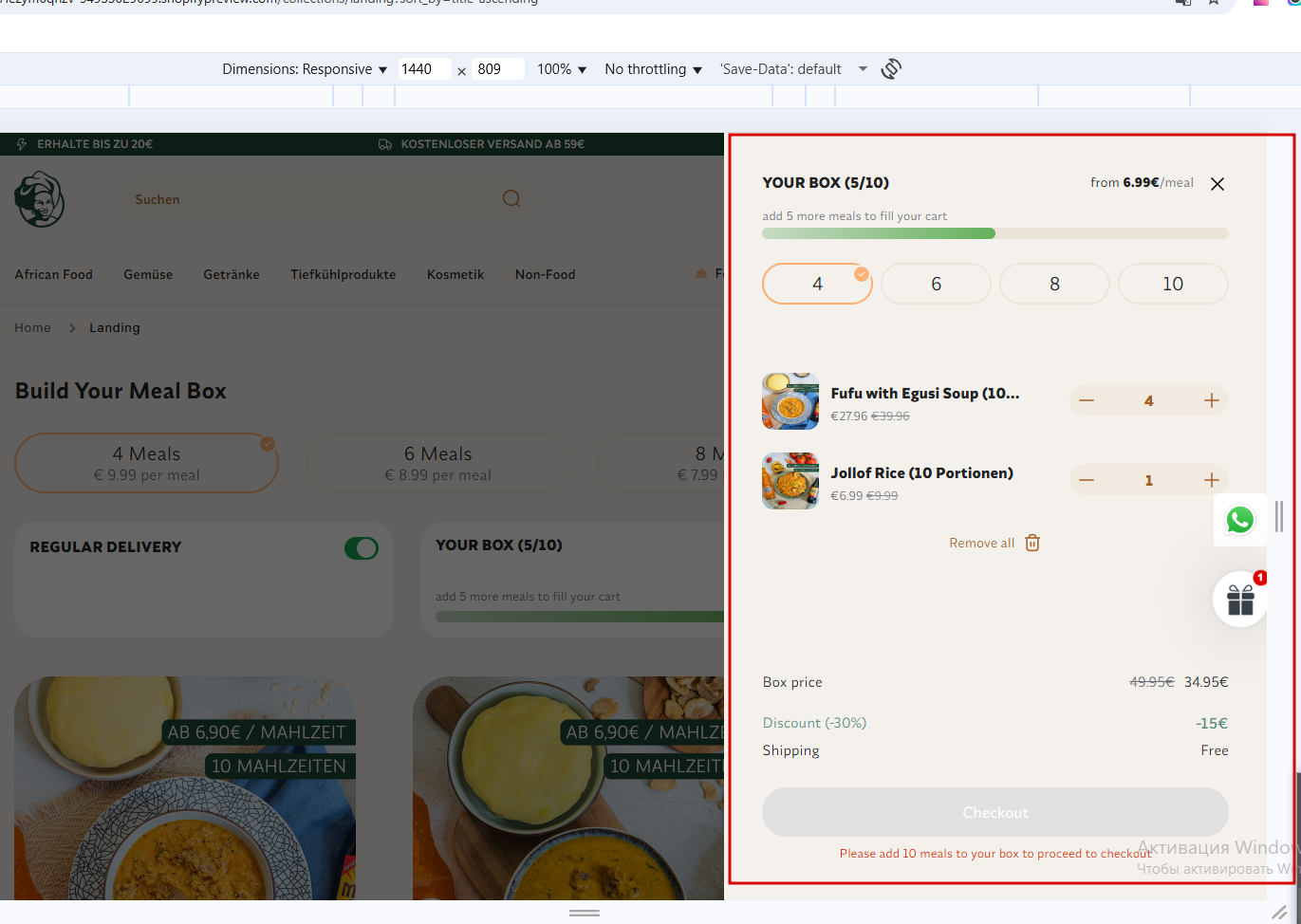Open the gift rewards icon
The height and width of the screenshot is (924, 1301).
1240,600
